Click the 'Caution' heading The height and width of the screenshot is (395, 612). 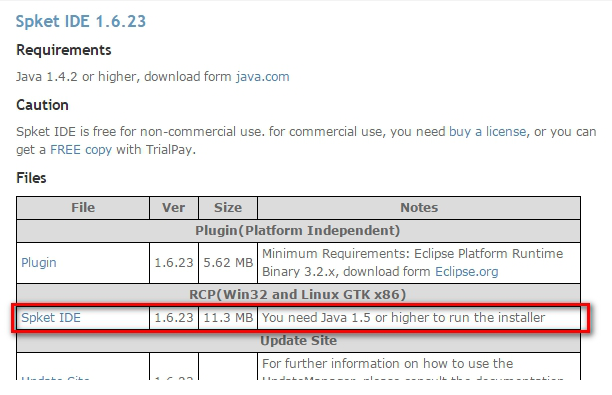[42, 105]
